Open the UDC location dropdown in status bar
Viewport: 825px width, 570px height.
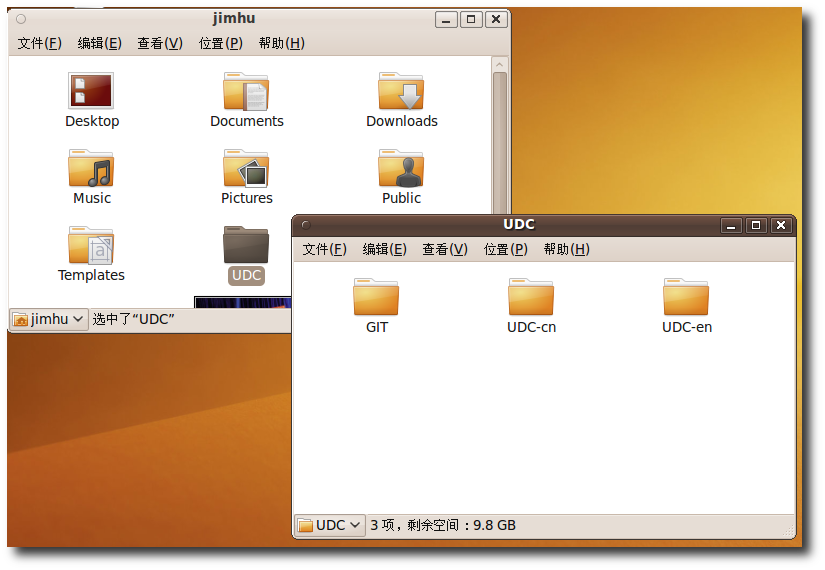(330, 525)
